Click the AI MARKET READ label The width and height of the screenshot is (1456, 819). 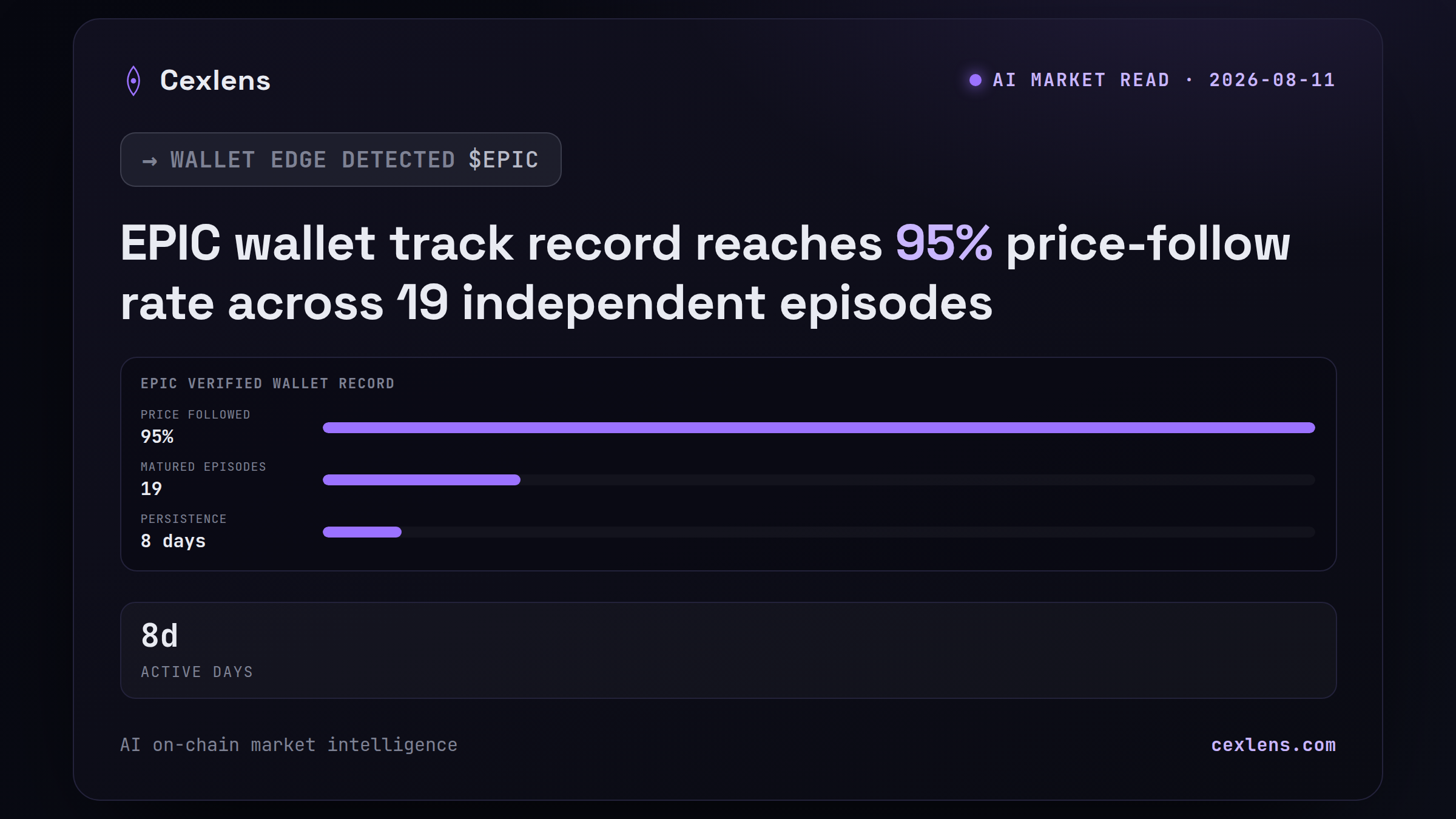click(x=1081, y=80)
